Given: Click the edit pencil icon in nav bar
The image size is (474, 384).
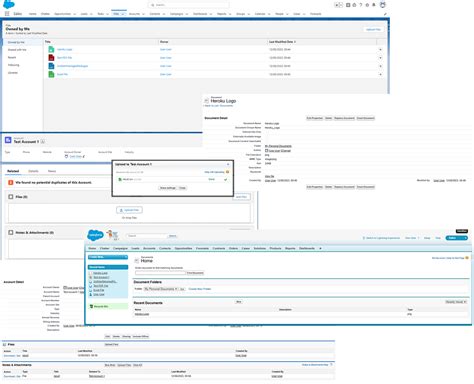Looking at the screenshot, I should point(385,14).
